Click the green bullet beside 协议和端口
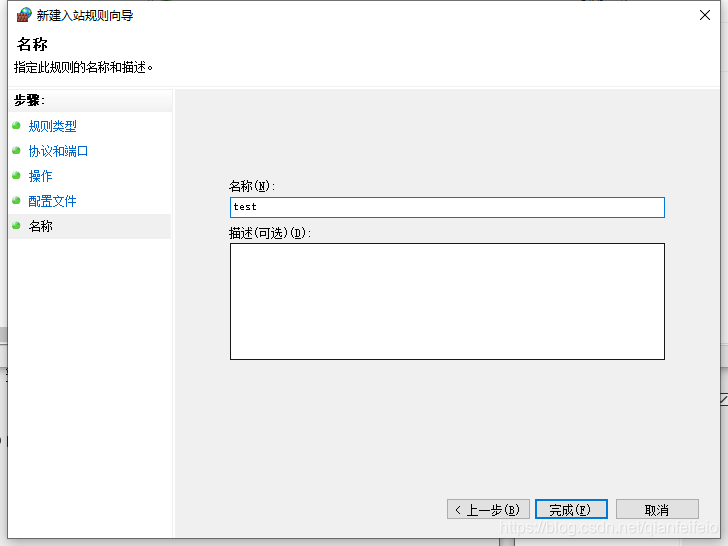728x546 pixels. click(16, 150)
